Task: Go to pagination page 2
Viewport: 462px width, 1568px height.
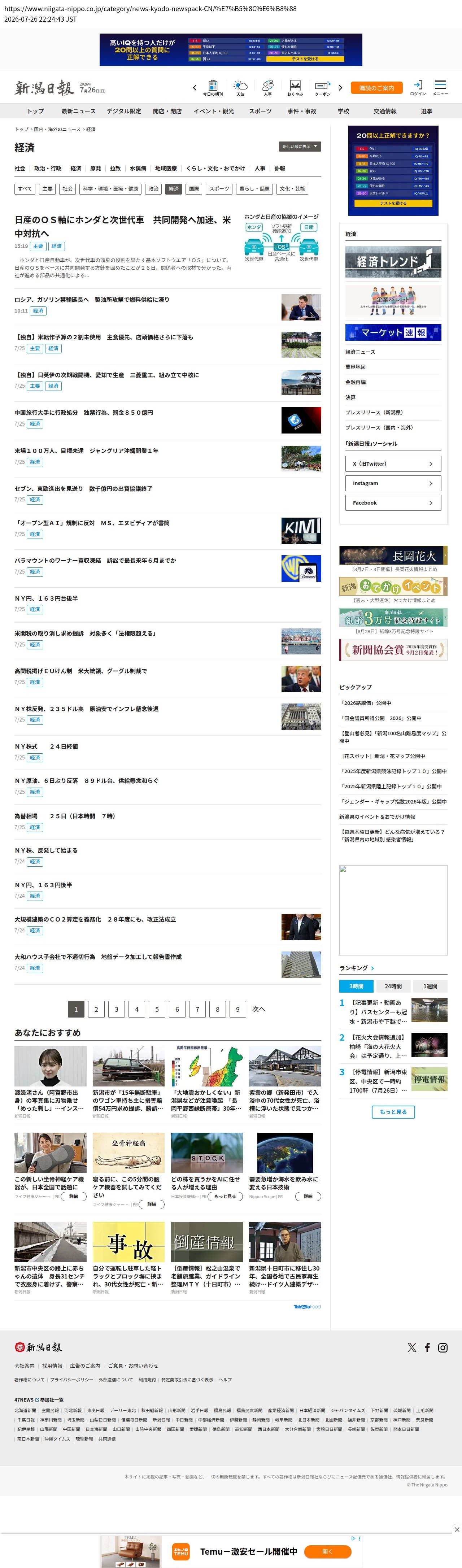Action: tap(96, 1009)
